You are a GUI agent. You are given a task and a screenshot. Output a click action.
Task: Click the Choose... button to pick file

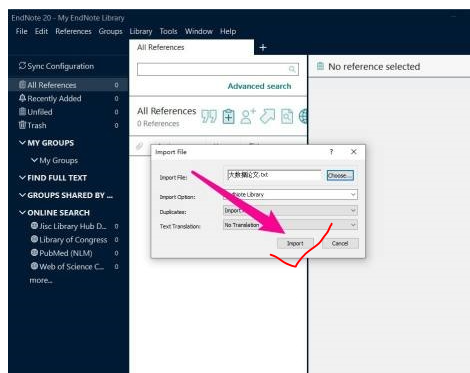coord(340,175)
